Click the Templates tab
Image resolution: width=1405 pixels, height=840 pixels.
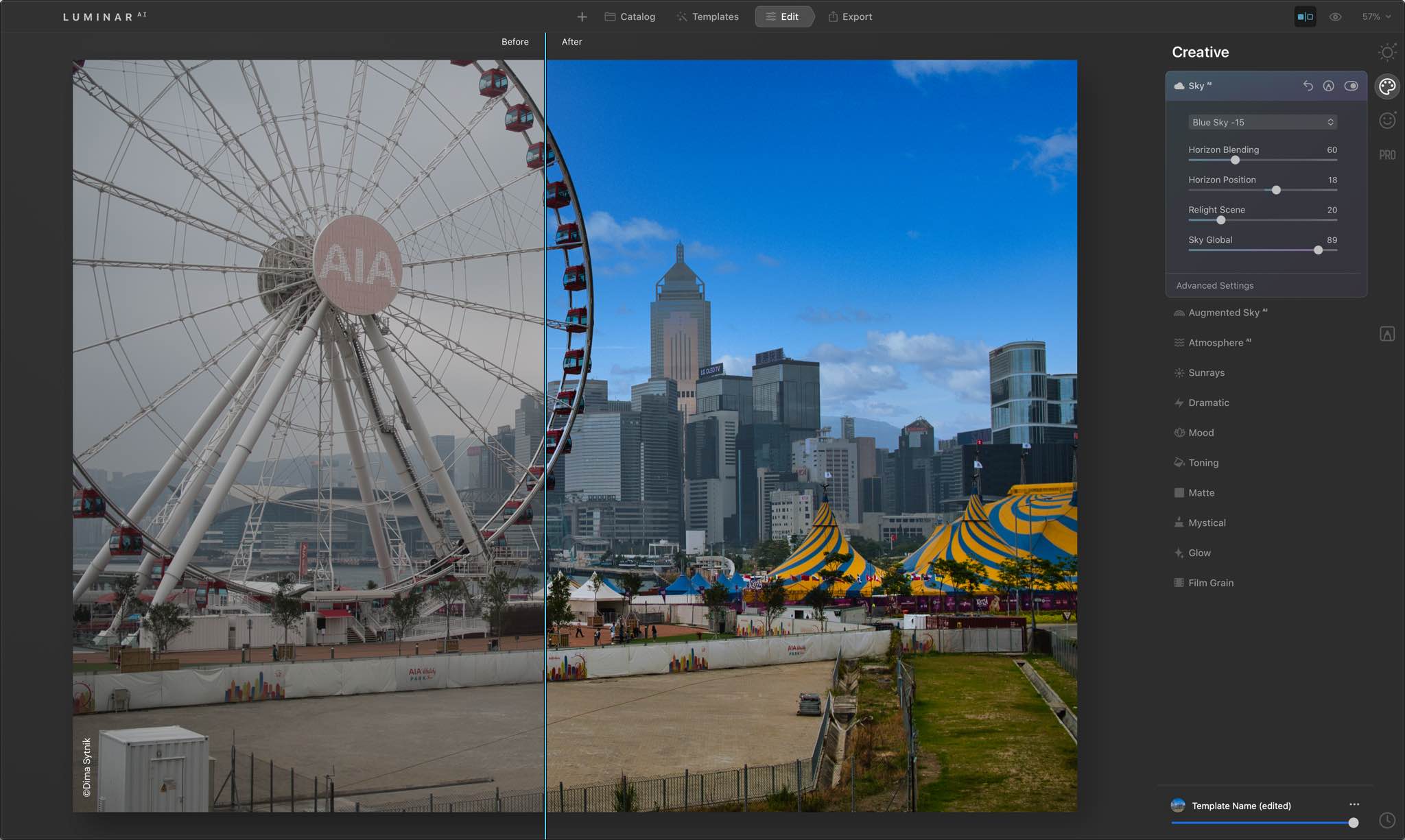point(715,17)
